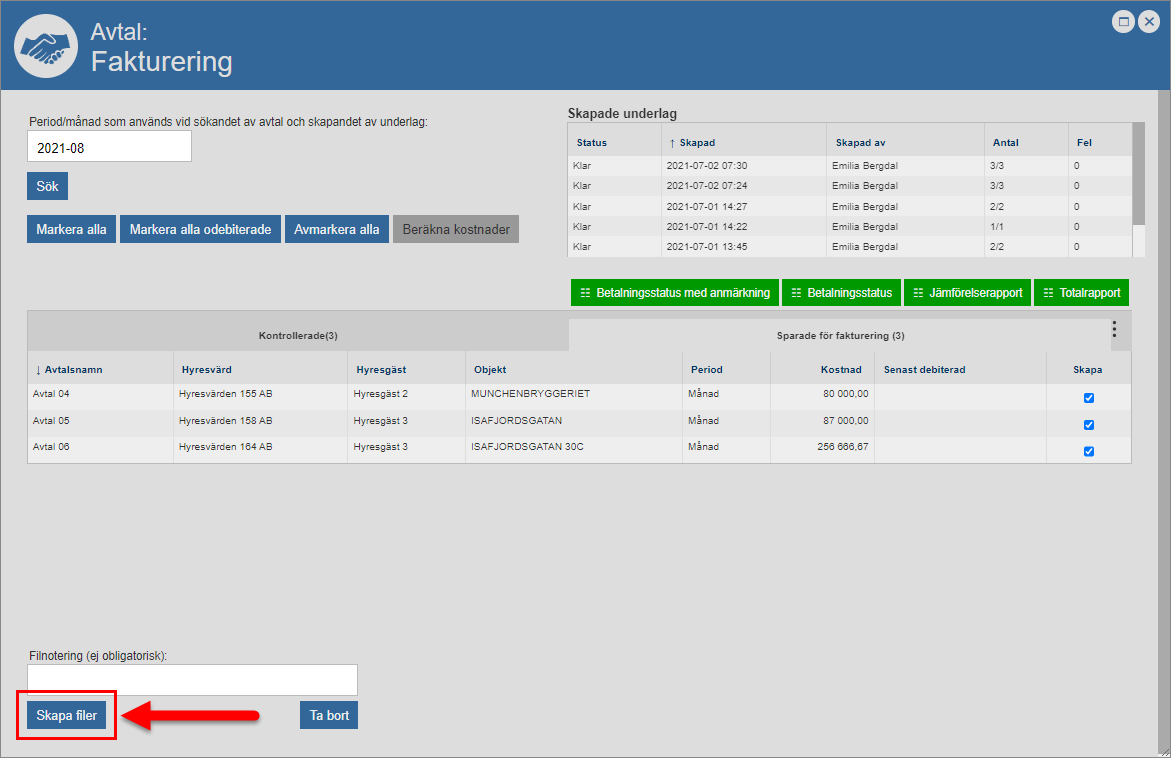Switch to the Kontrollerade(3) tab
1171x758 pixels.
(298, 336)
